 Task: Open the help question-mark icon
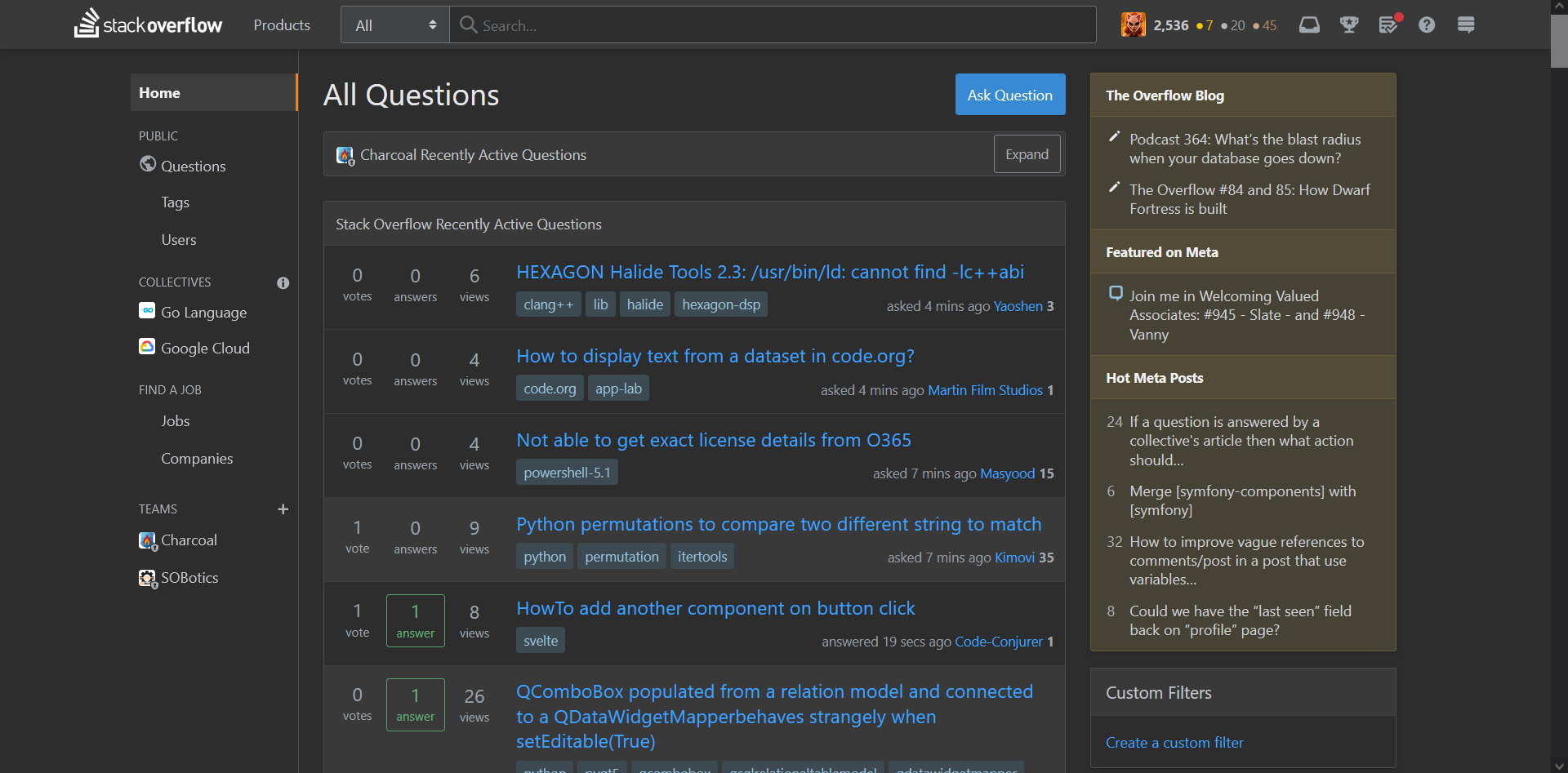coord(1427,24)
